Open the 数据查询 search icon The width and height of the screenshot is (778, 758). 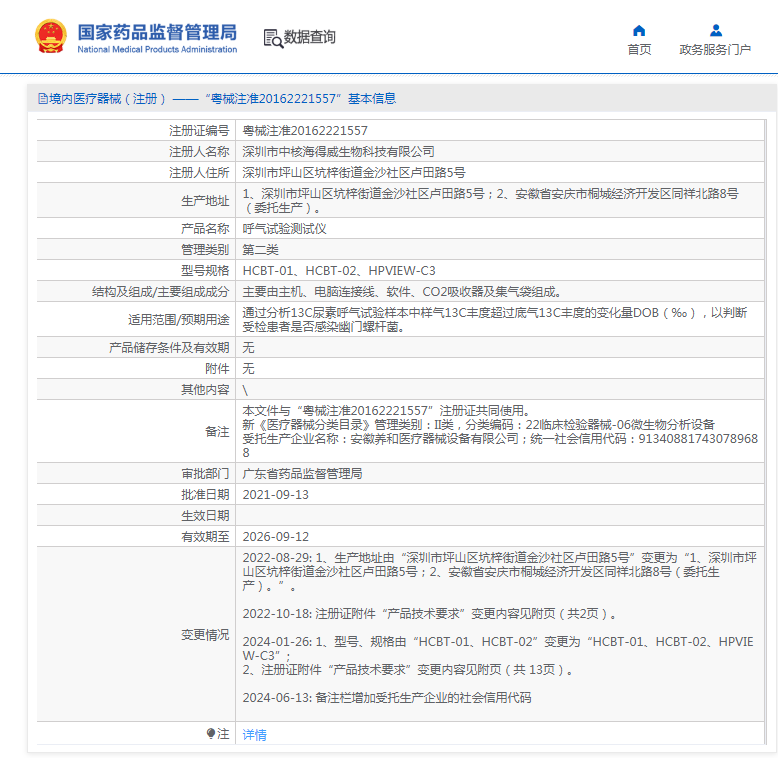coord(273,39)
